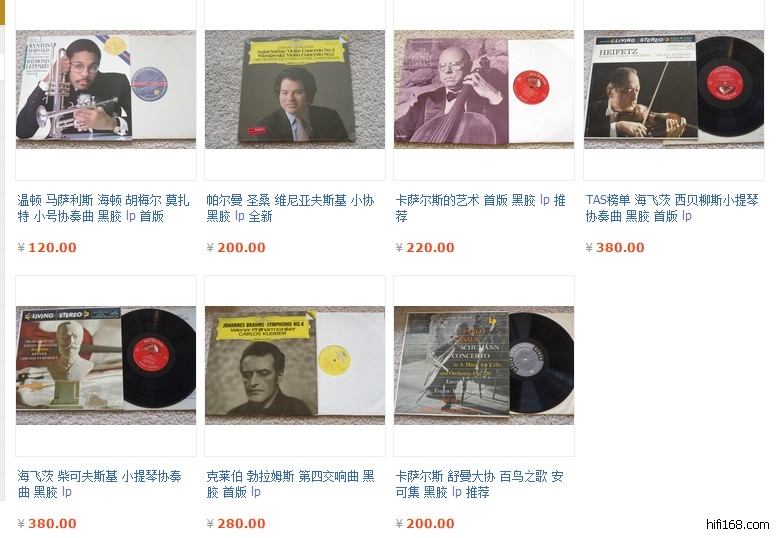This screenshot has width=780, height=538.
Task: Open the Heifetz Sibelius Living Stereo thumbnail
Action: pos(674,90)
